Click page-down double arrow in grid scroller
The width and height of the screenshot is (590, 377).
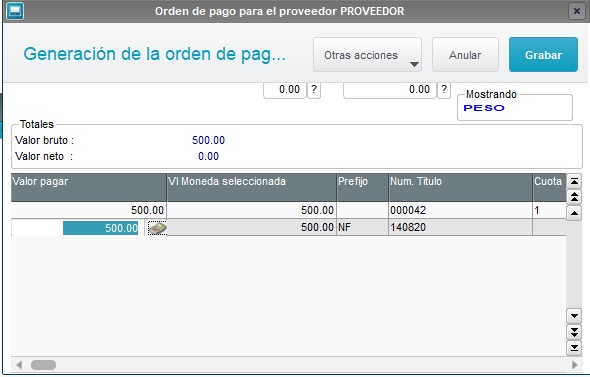pyautogui.click(x=574, y=332)
